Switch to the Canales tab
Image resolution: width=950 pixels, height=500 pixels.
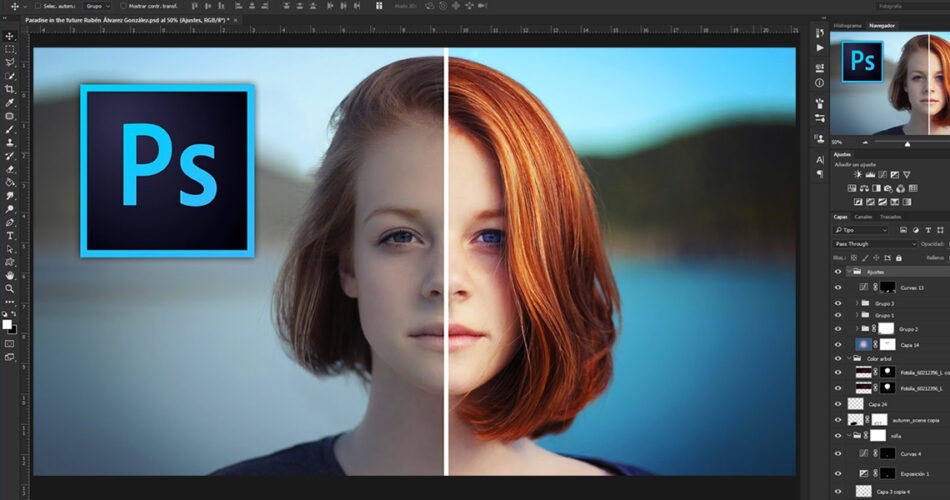[x=862, y=217]
